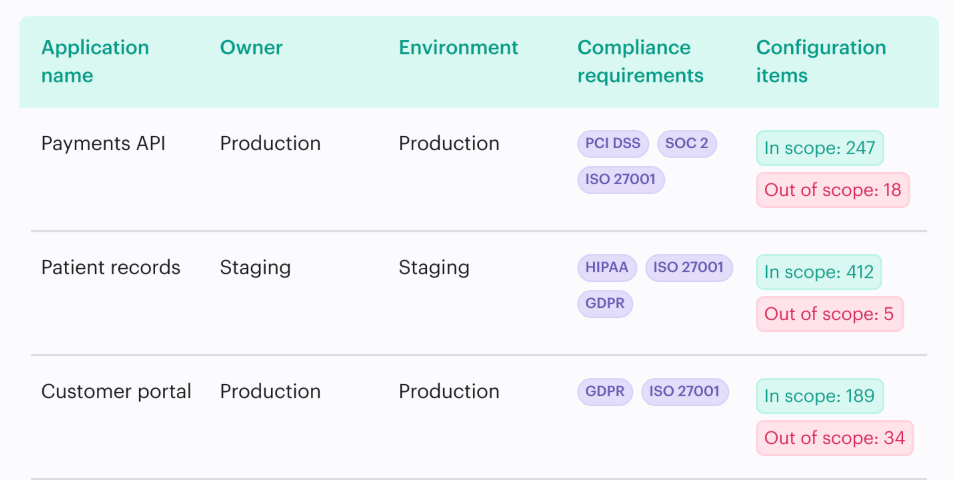Click the Environment column header

458,47
